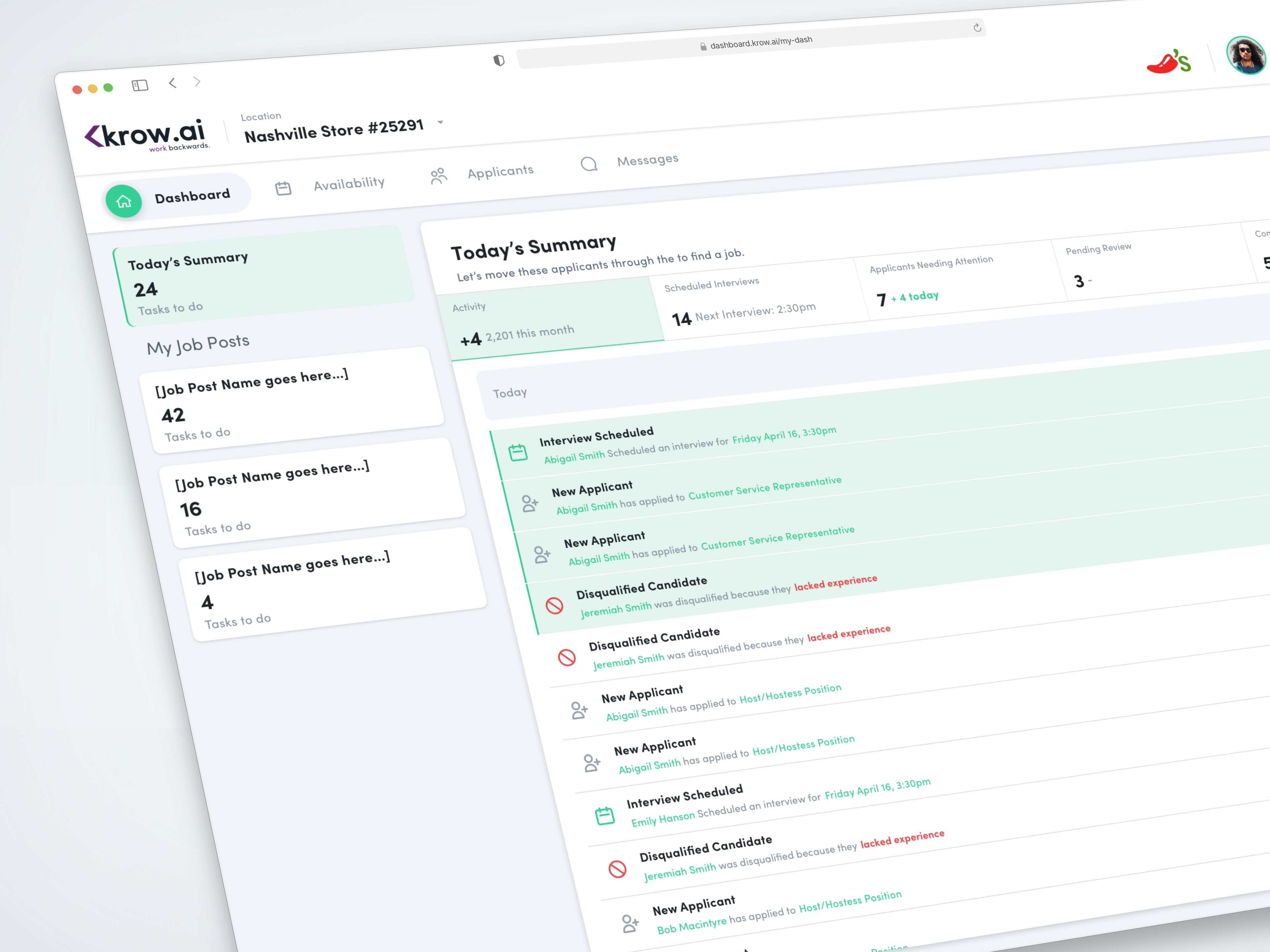Click the Messages chat bubble icon

pyautogui.click(x=588, y=164)
